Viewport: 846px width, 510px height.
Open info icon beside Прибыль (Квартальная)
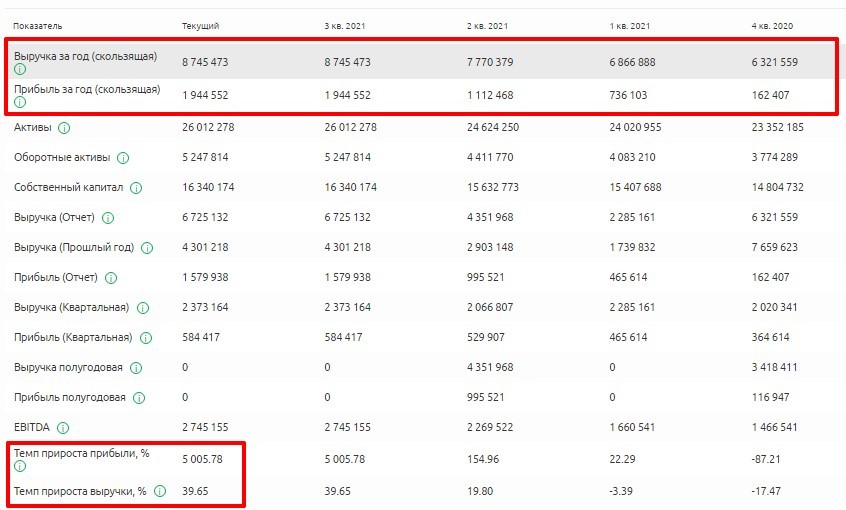pyautogui.click(x=147, y=338)
